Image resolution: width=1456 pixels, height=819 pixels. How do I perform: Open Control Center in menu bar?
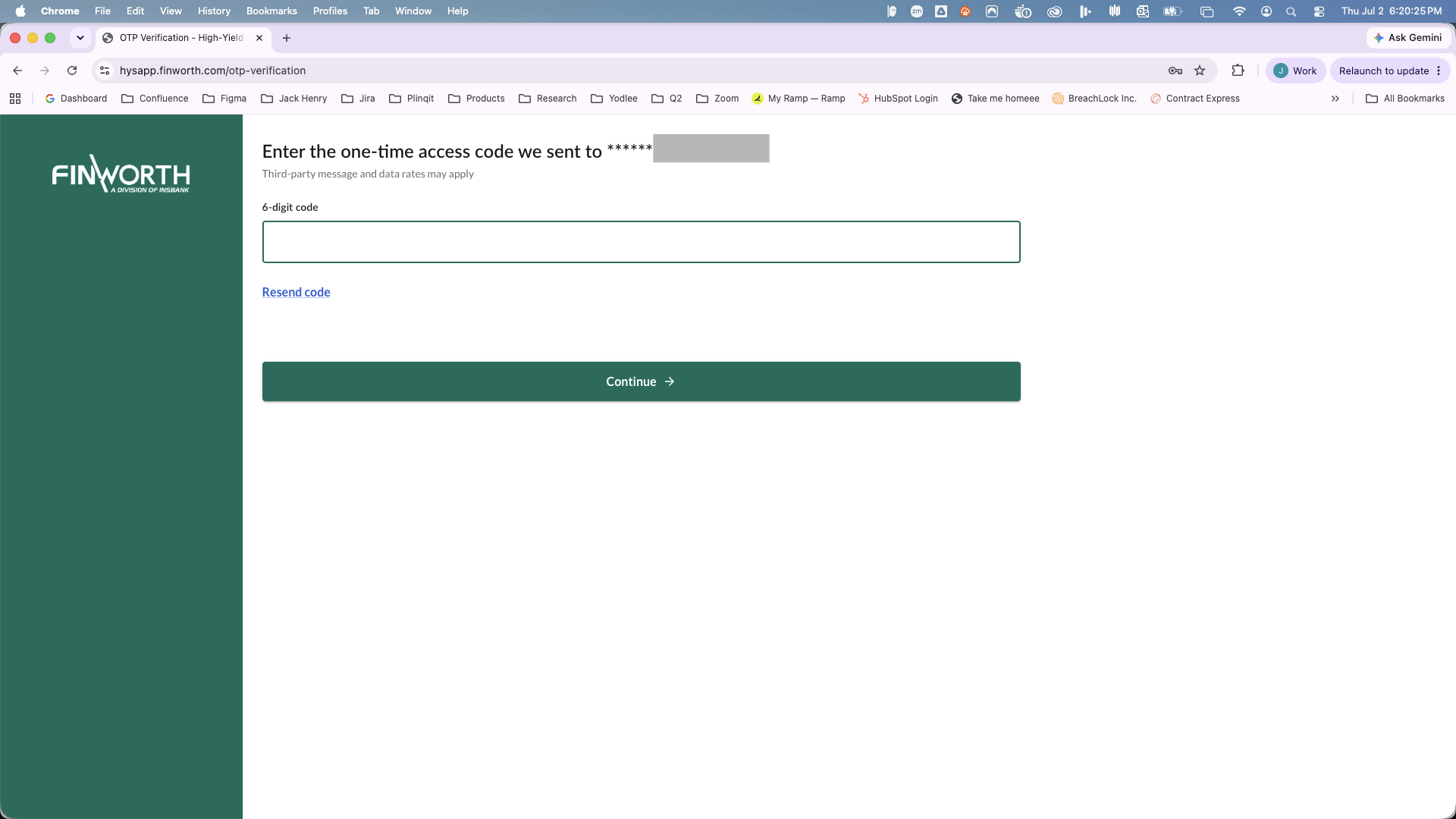[1319, 11]
